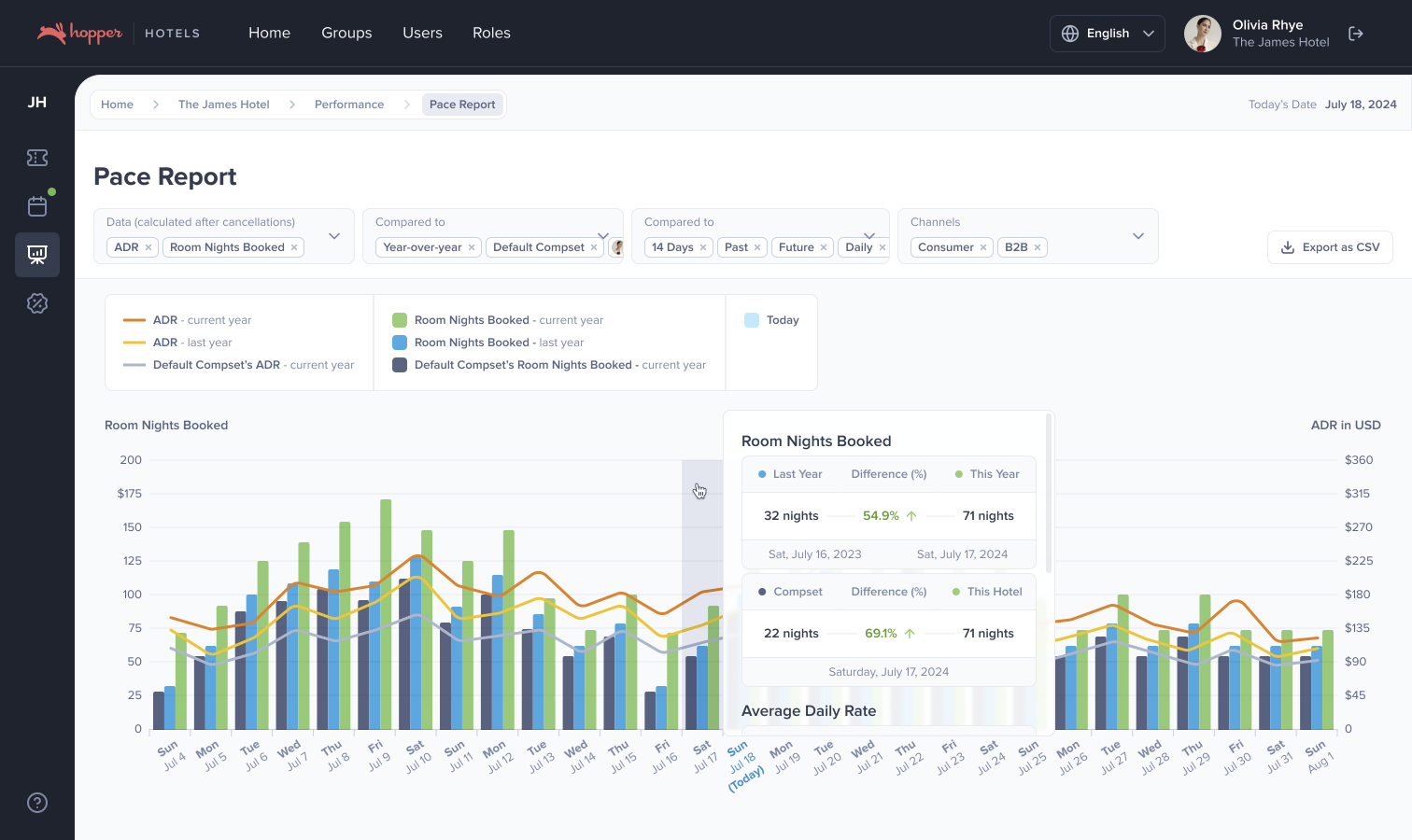
Task: Click the help question mark icon
Action: (x=37, y=803)
